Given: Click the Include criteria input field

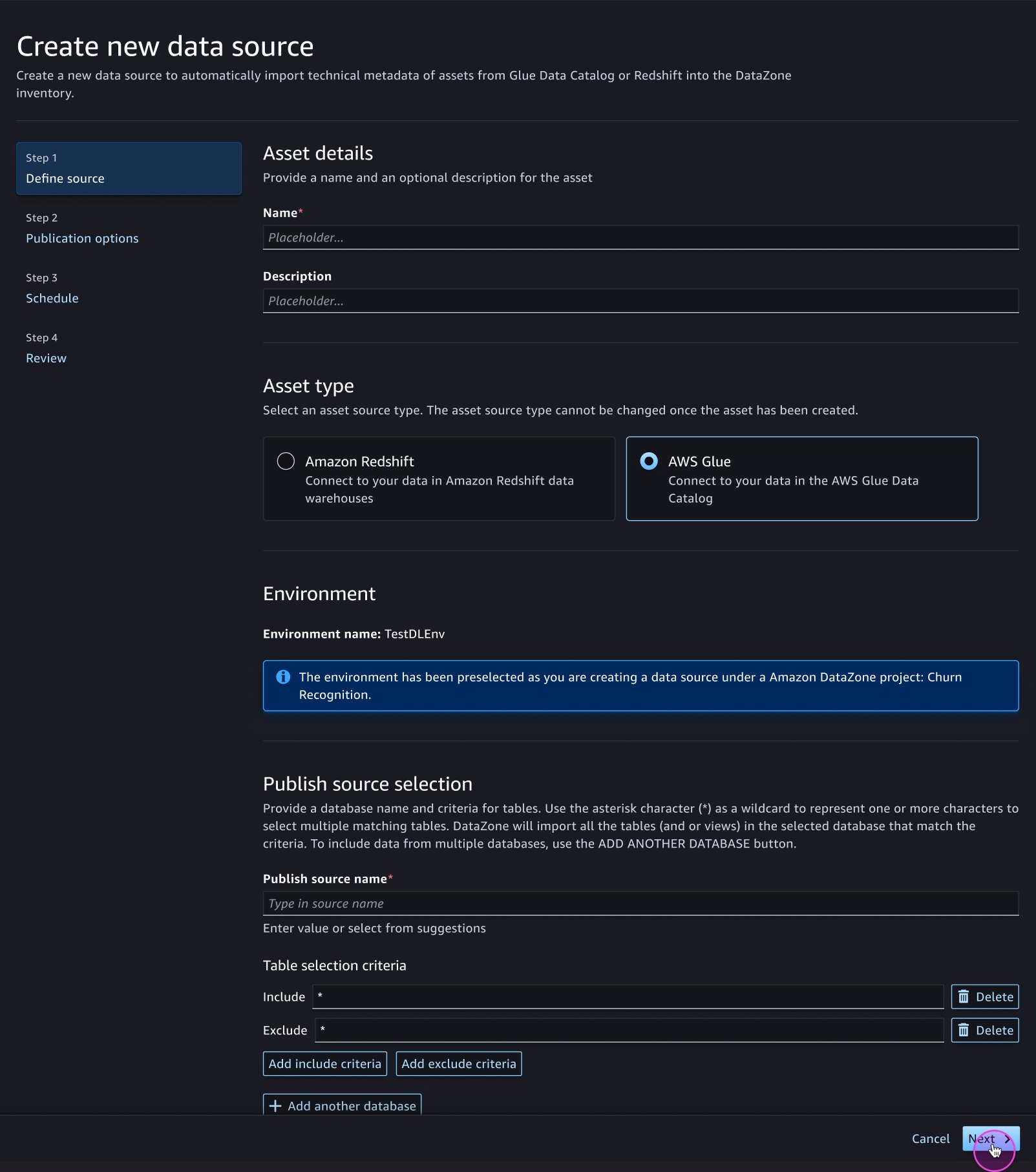Looking at the screenshot, I should point(628,997).
